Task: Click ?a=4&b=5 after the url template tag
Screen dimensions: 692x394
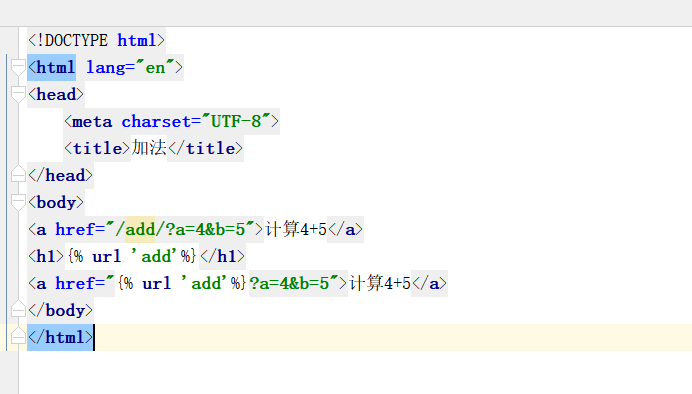Action: point(290,283)
